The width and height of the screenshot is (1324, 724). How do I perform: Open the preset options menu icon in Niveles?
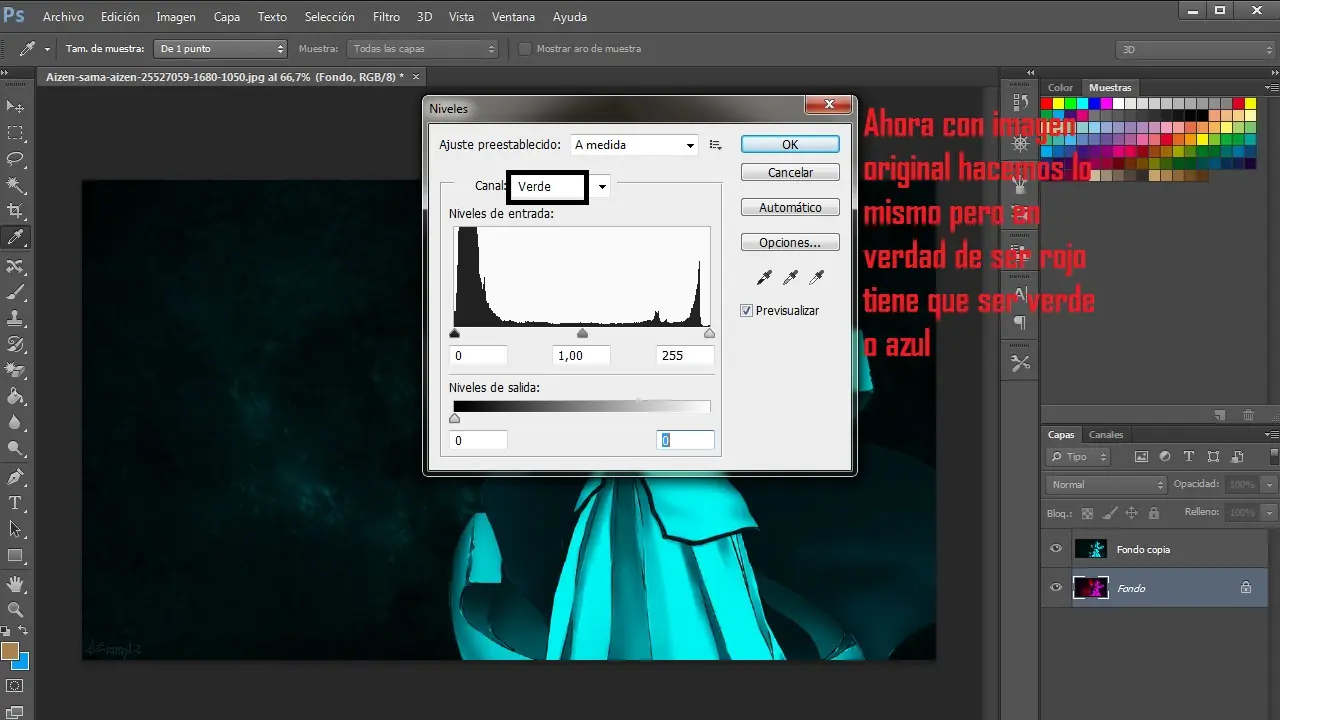[x=715, y=145]
